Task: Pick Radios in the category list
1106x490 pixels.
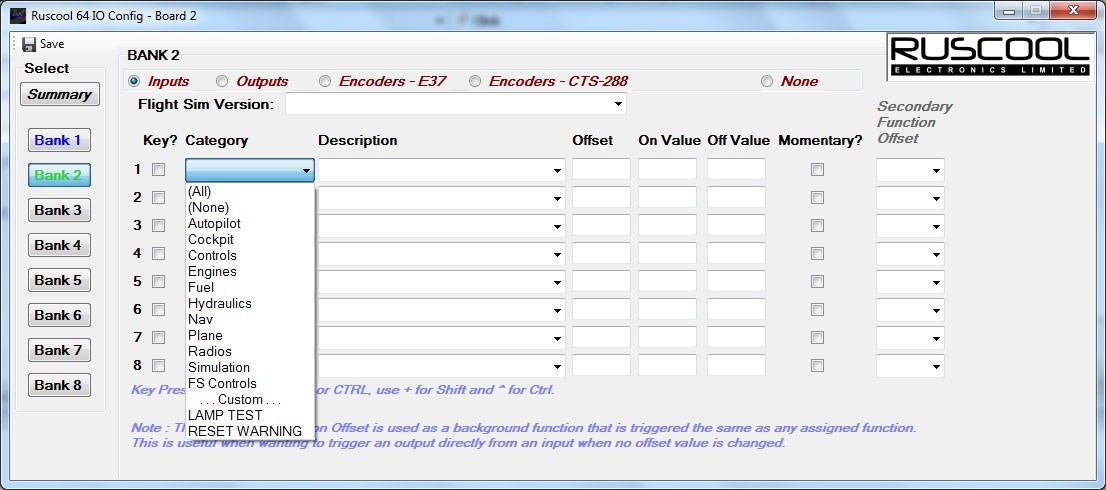Action: pos(250,351)
